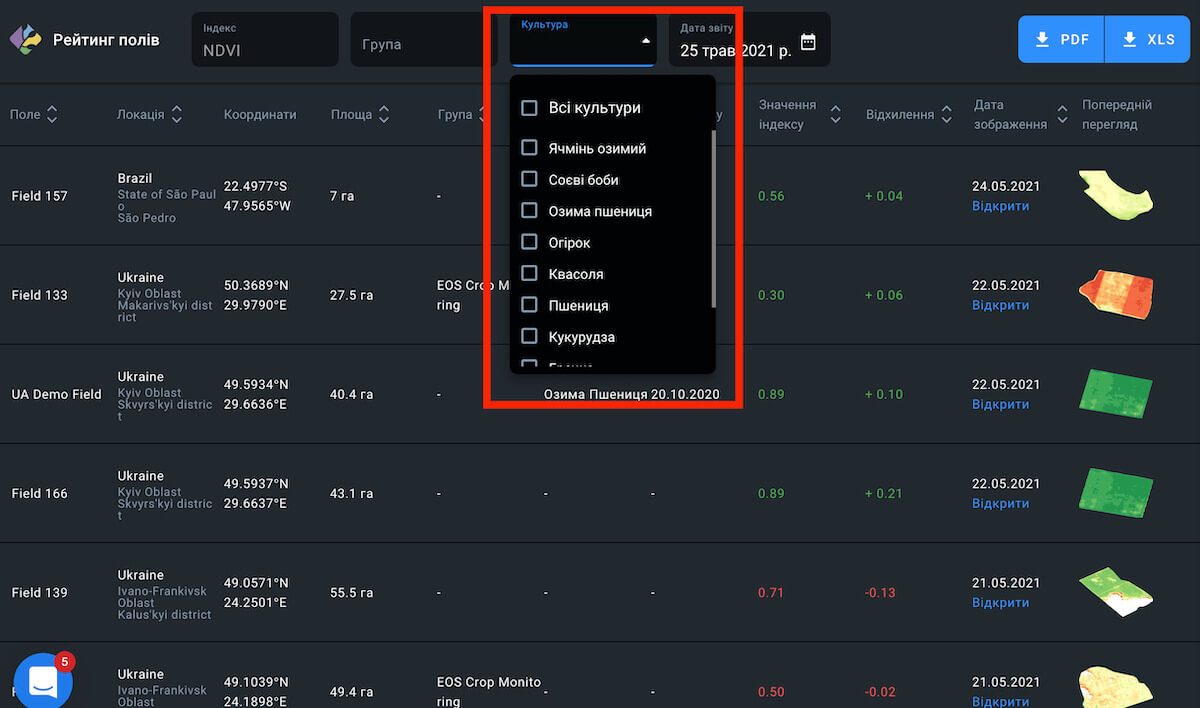Open the calendar icon in date field
This screenshot has height=708, width=1200.
pos(808,42)
